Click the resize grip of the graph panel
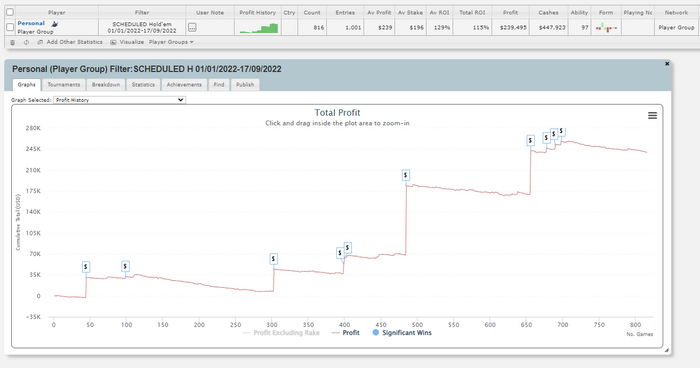700x368 pixels. tap(667, 351)
